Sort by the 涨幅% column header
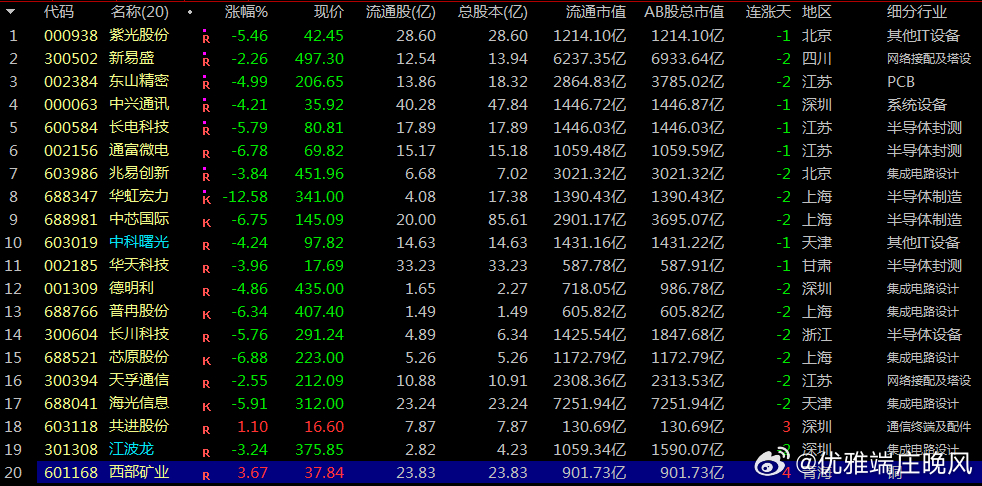The width and height of the screenshot is (982, 486). [246, 11]
